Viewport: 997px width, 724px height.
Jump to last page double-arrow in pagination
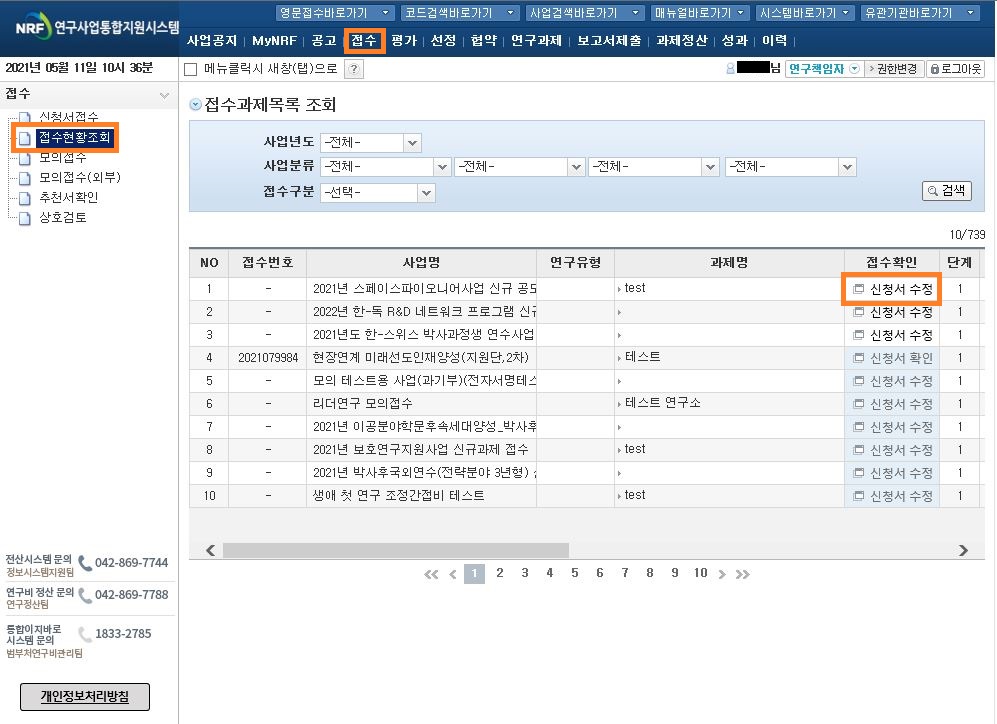click(x=742, y=574)
